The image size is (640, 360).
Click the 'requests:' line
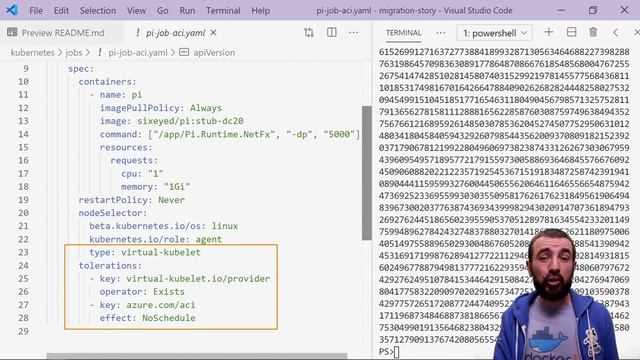[x=134, y=160]
